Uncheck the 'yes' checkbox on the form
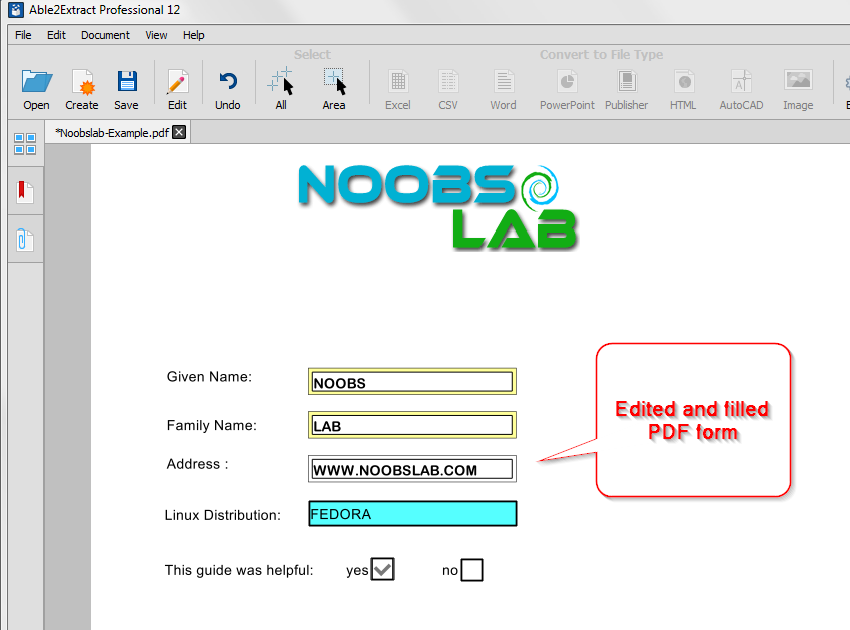 pos(383,568)
